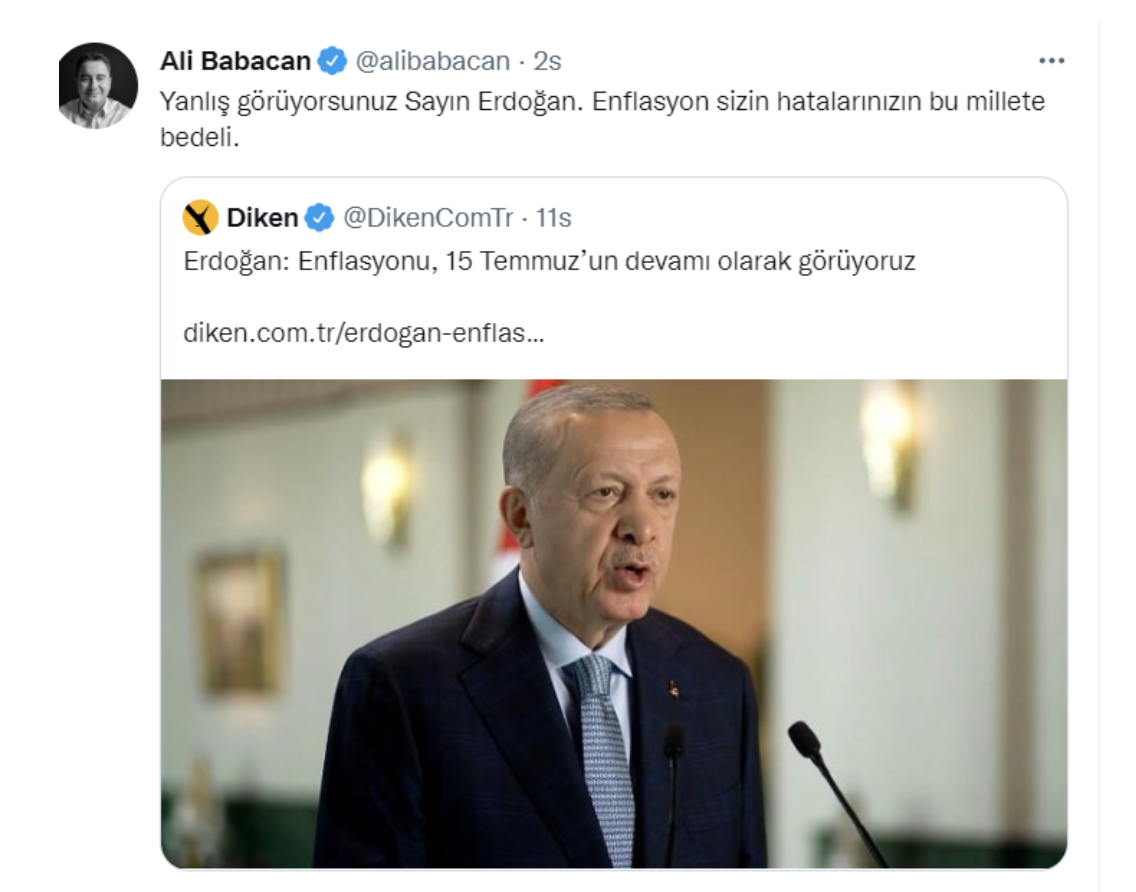Open quoted tweet headline about 15 Temmuz

[x=549, y=260]
